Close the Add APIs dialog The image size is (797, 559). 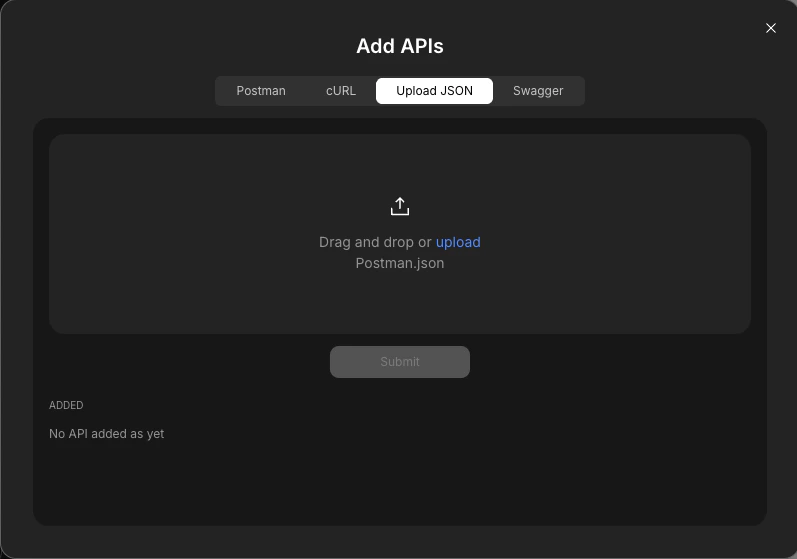click(771, 28)
